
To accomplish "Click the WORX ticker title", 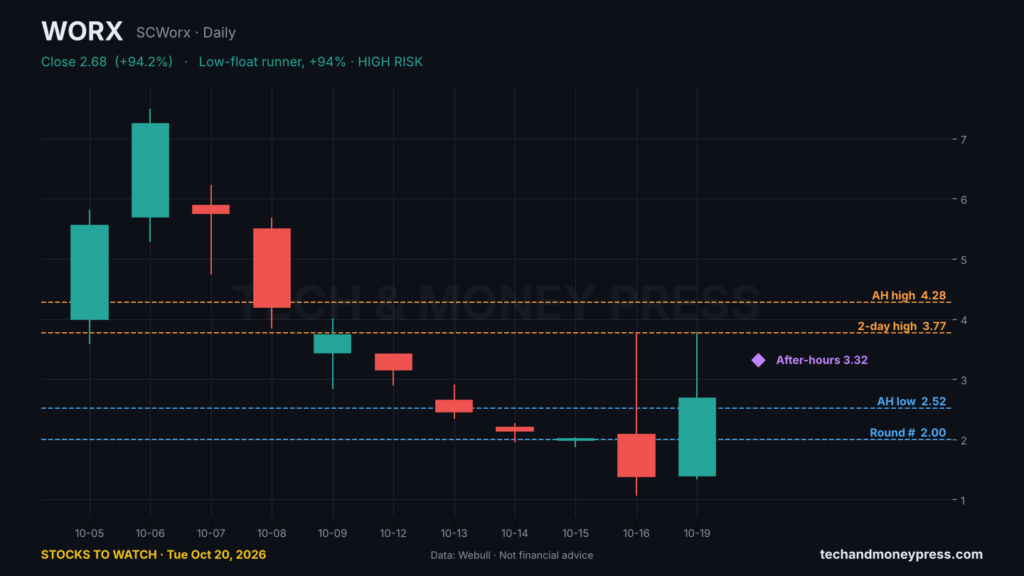I will [82, 31].
